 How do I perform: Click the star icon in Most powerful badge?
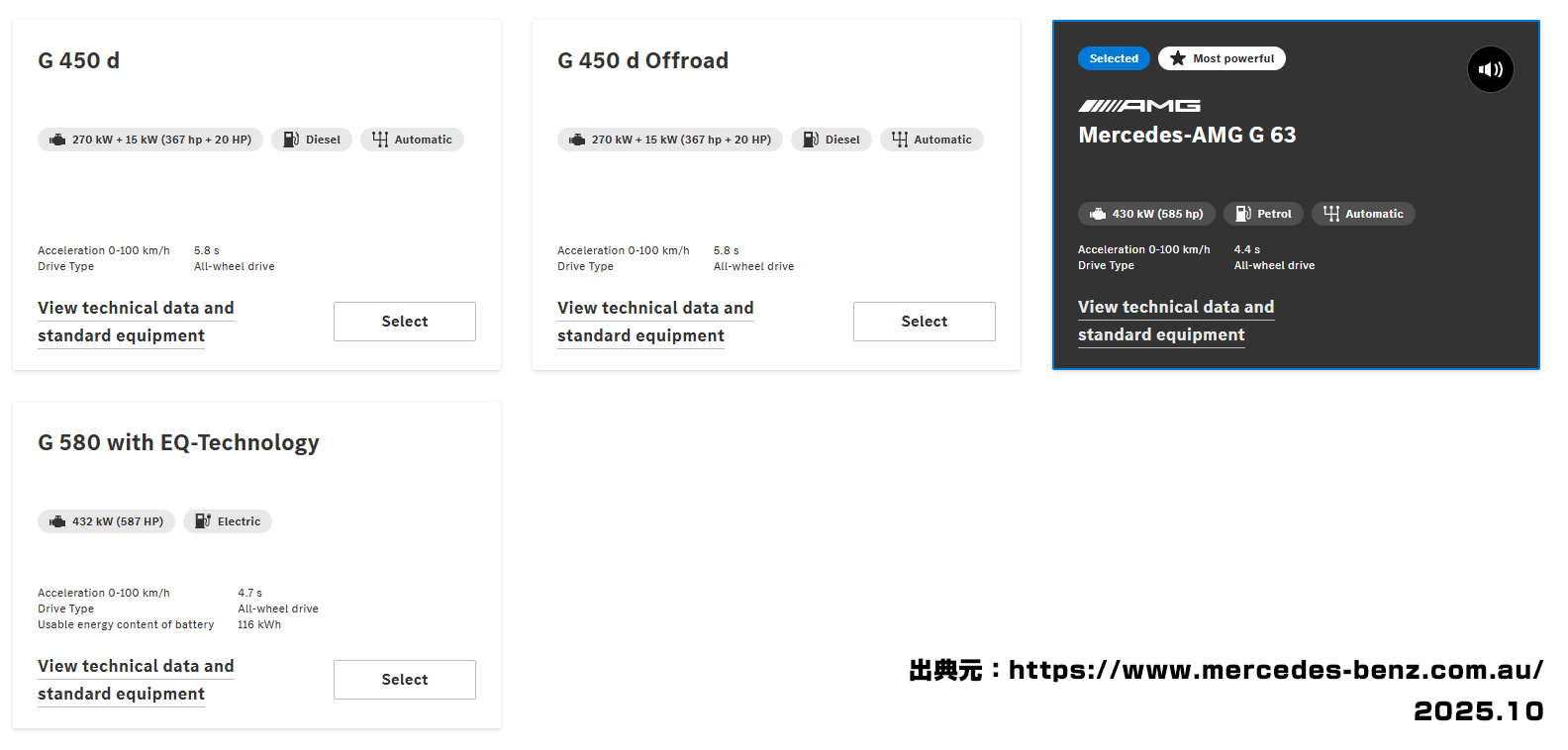[x=1177, y=58]
